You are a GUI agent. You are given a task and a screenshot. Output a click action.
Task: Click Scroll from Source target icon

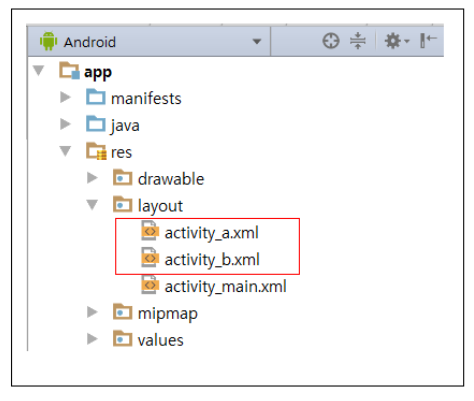tap(331, 41)
